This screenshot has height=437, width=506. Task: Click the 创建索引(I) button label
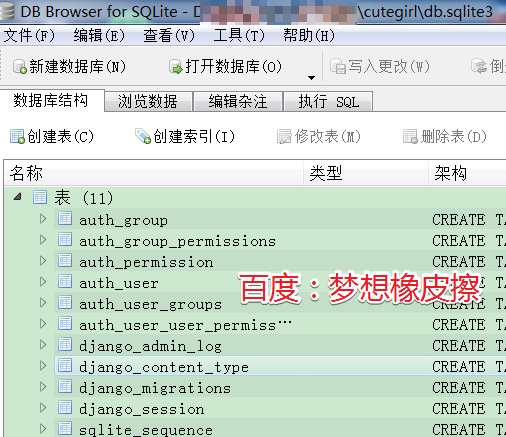194,137
